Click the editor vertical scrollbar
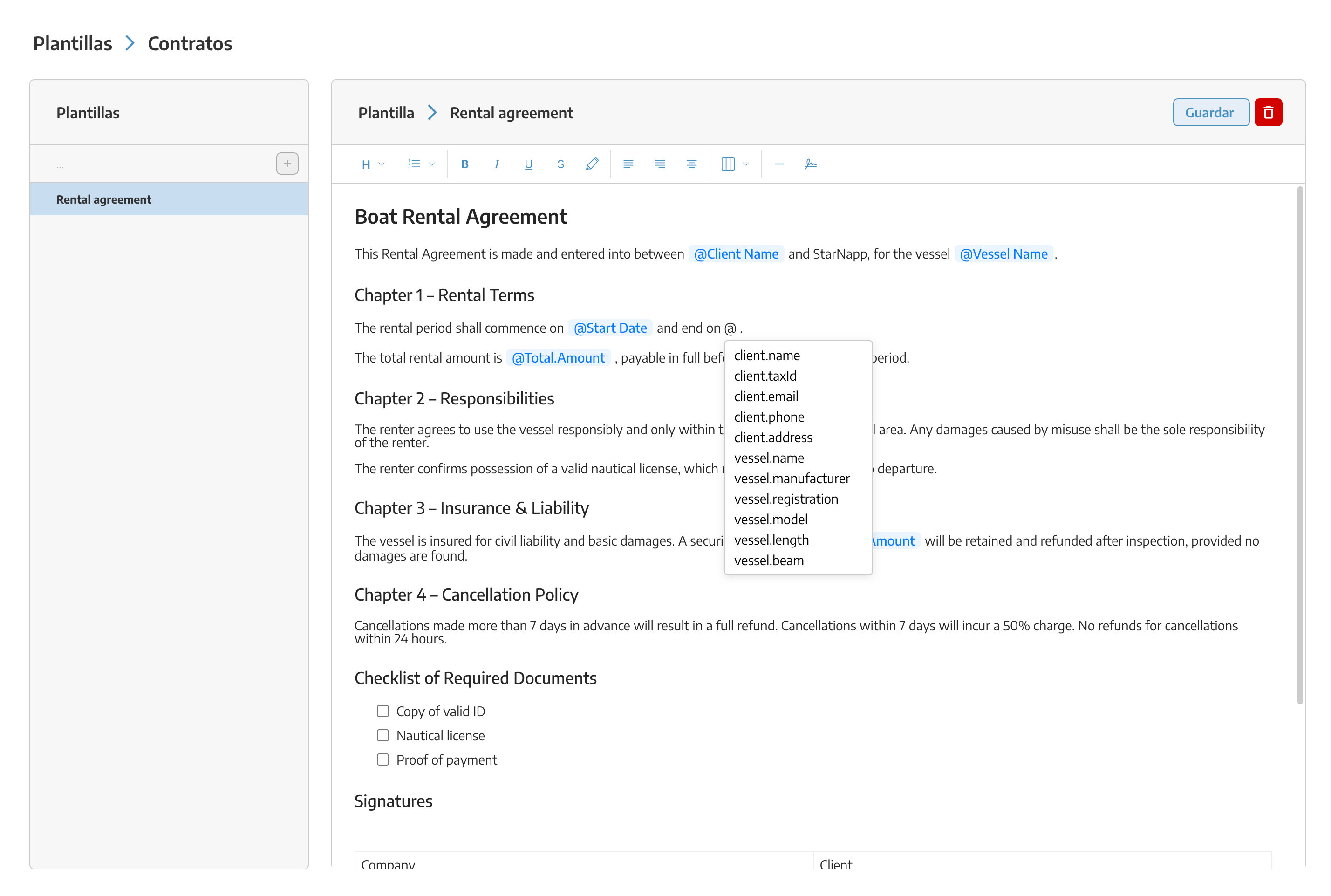 point(1300,446)
